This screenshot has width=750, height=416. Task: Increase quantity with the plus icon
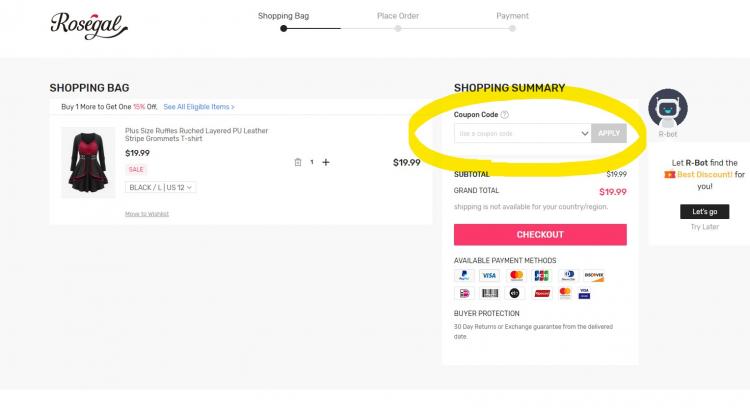(326, 163)
